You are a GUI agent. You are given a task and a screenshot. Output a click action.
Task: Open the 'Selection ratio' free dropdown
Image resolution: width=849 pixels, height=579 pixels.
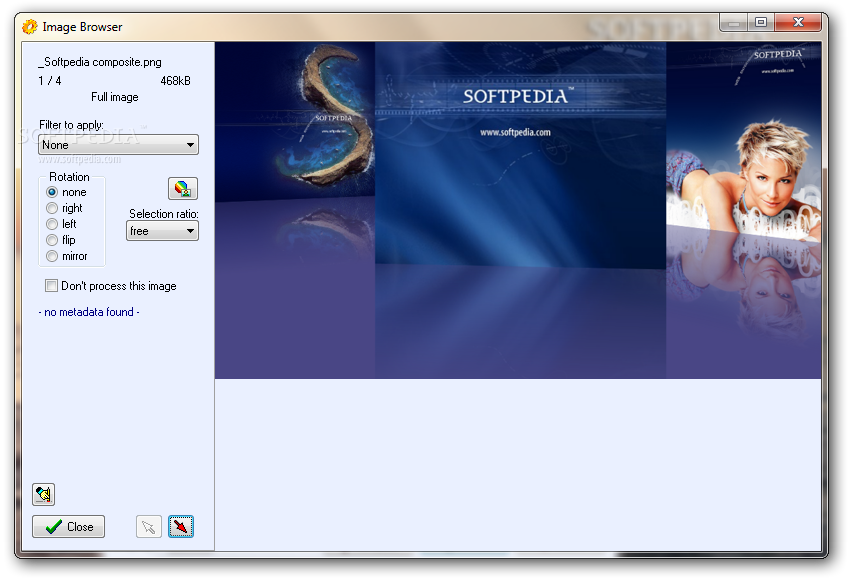pyautogui.click(x=162, y=231)
